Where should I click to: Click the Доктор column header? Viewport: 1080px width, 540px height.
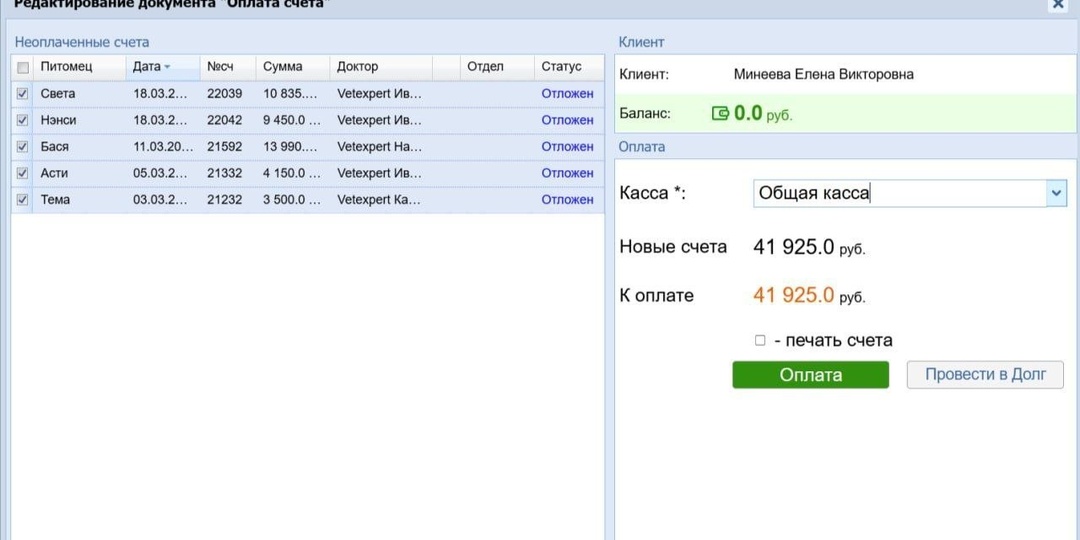381,67
